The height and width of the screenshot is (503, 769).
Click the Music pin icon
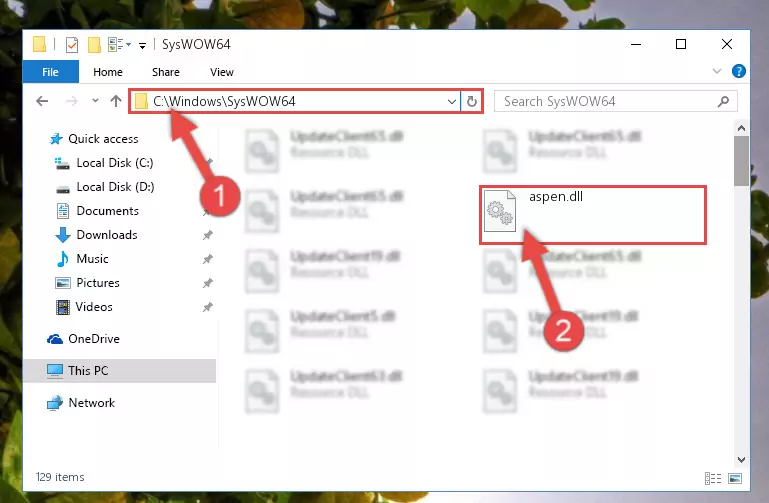point(207,259)
